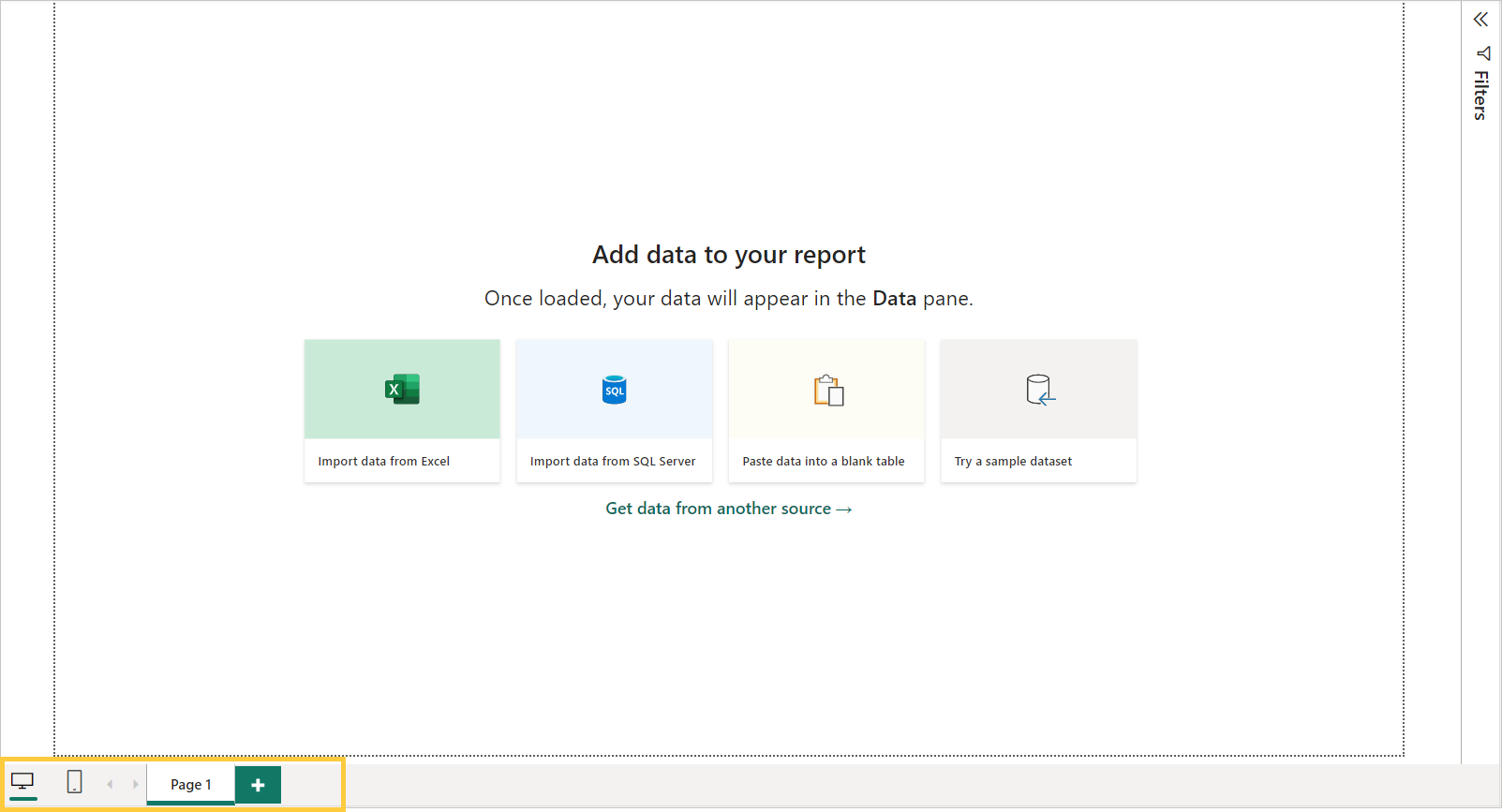
Task: Click the Add data to your report heading
Action: (728, 255)
